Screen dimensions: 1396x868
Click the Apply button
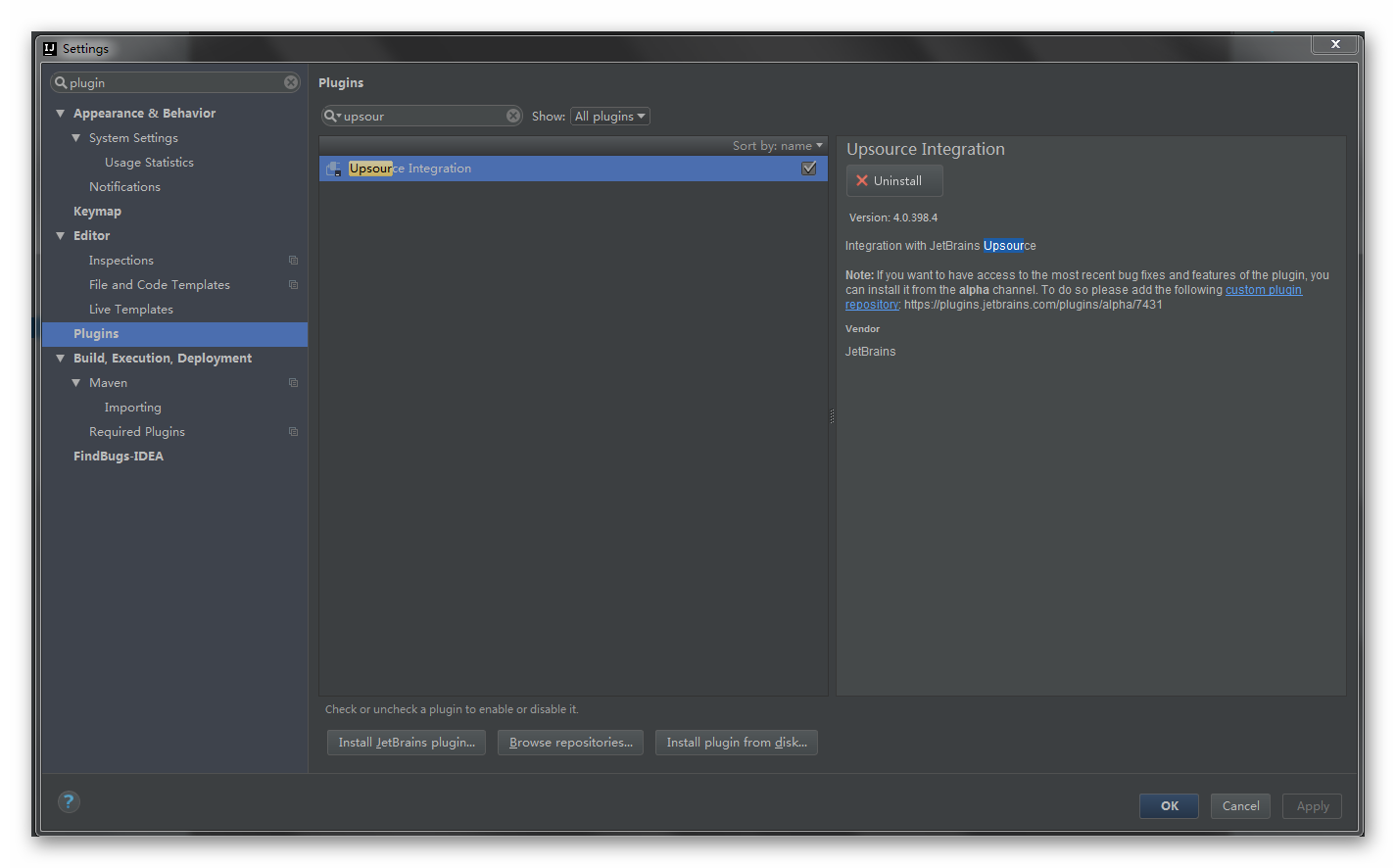coord(1313,806)
